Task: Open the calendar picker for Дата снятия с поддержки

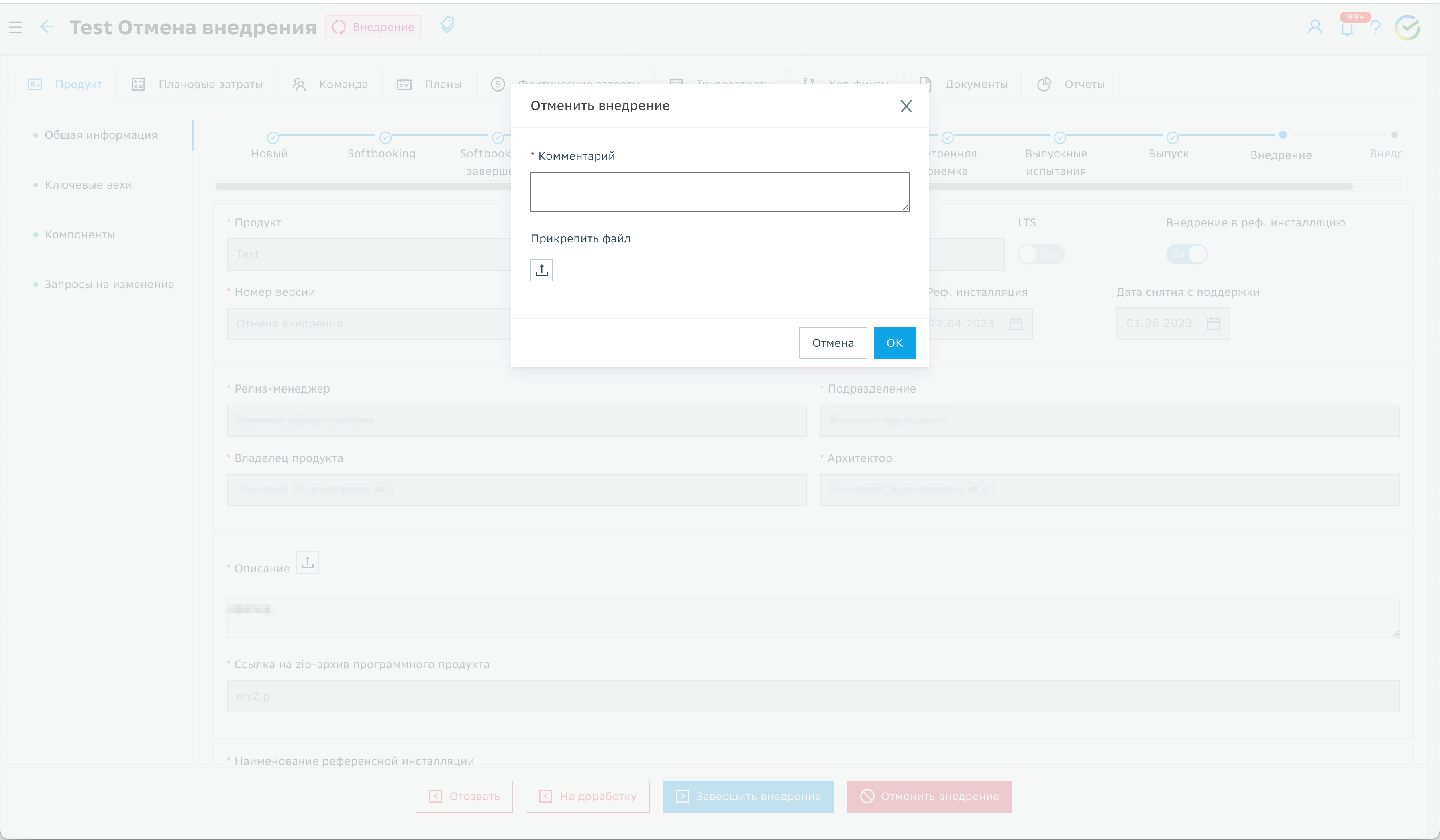Action: [x=1213, y=324]
